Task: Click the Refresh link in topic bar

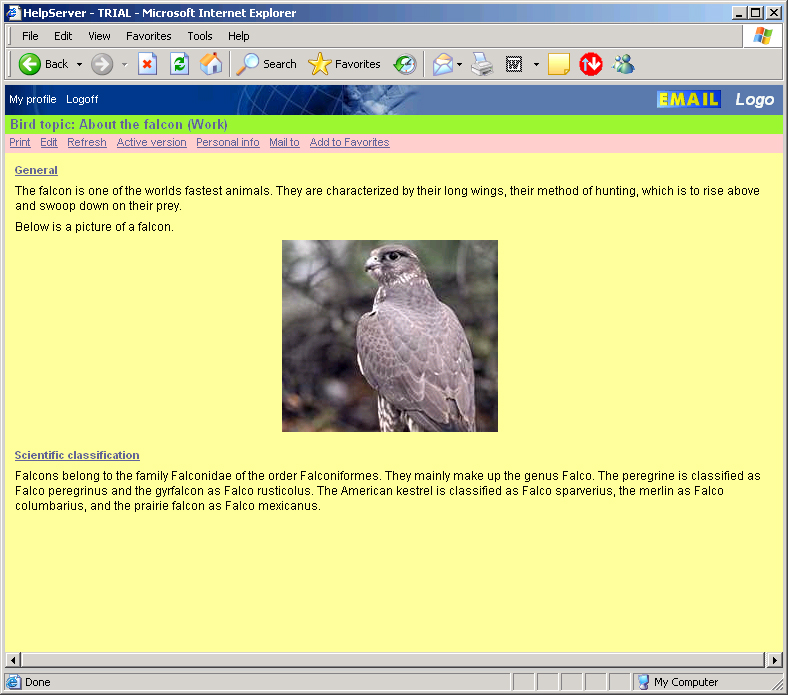Action: [87, 142]
